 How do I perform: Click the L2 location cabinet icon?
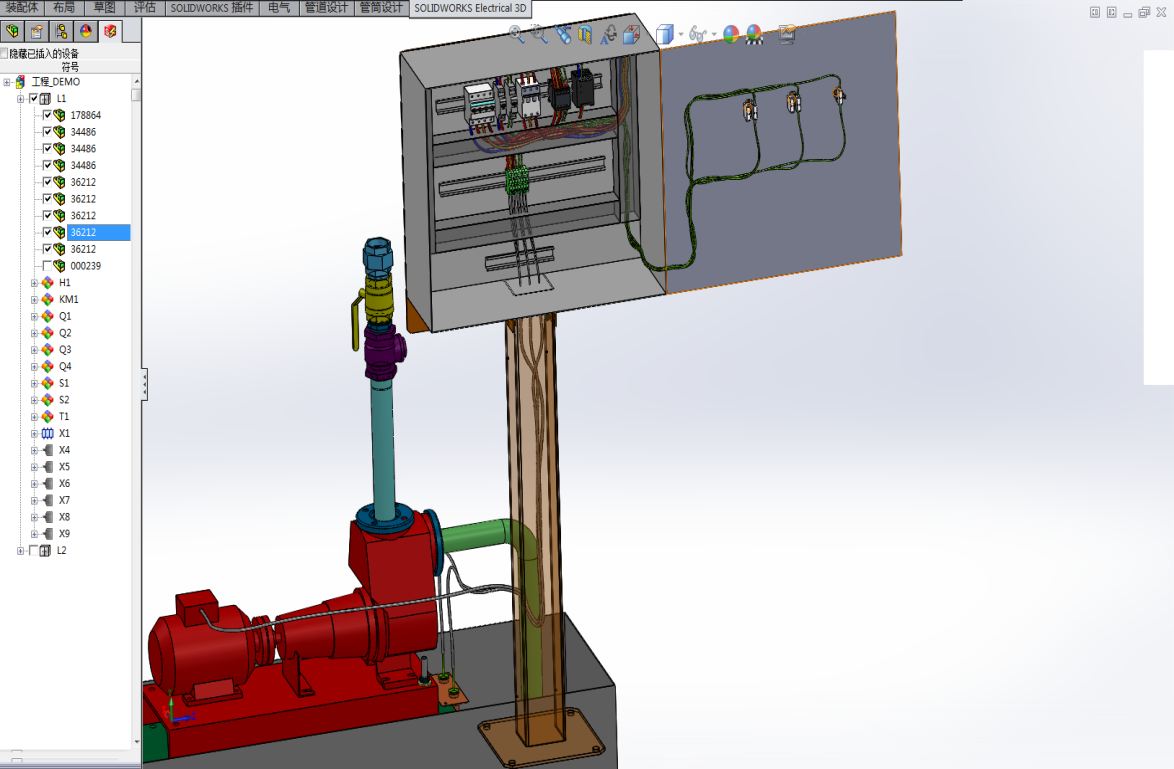[x=45, y=551]
